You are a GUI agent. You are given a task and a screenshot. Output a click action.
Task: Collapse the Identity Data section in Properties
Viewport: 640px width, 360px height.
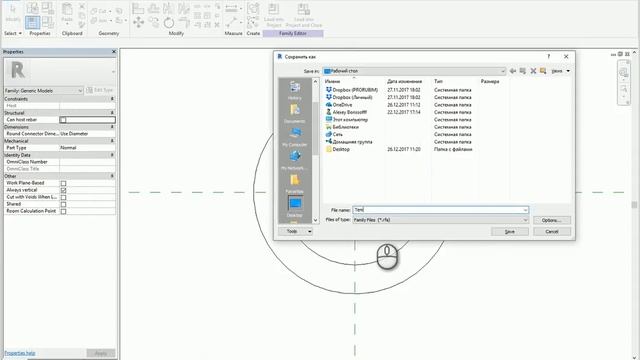[x=112, y=155]
